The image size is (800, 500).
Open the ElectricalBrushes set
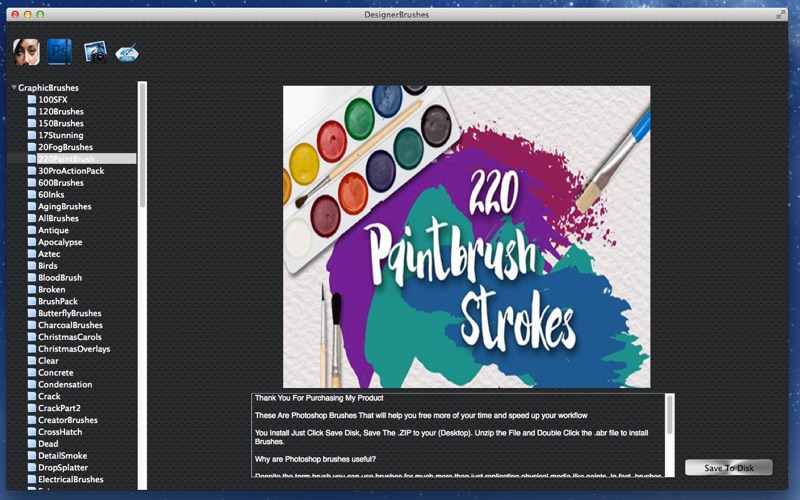(71, 479)
